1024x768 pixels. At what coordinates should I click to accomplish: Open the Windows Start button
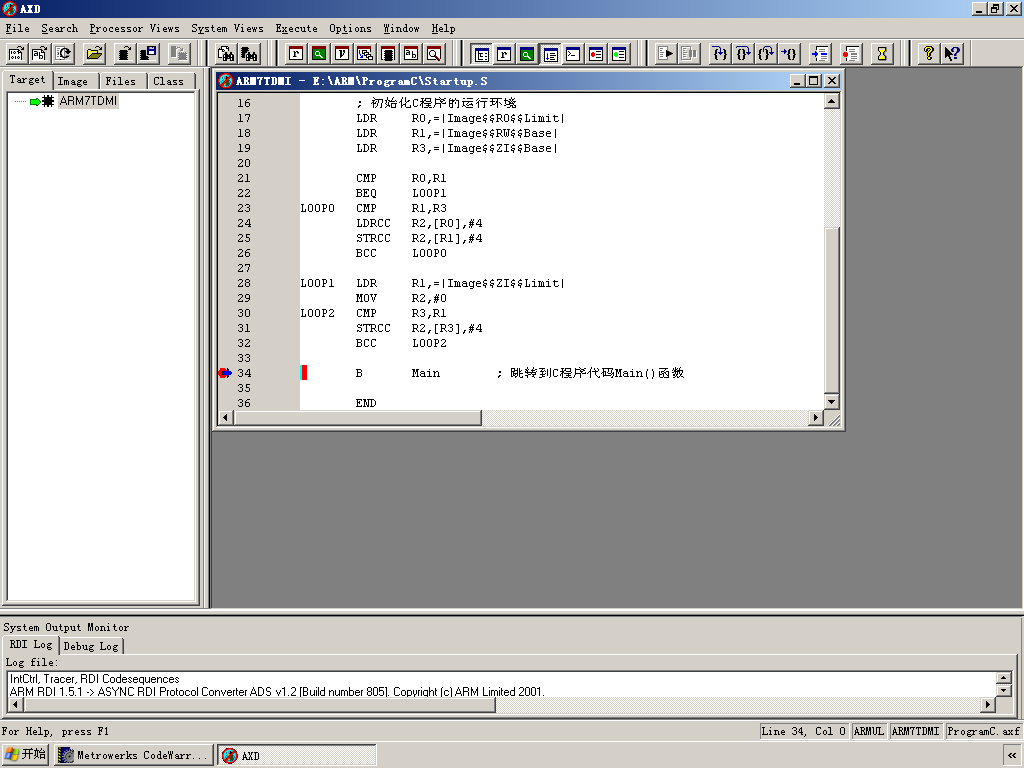tap(25, 755)
